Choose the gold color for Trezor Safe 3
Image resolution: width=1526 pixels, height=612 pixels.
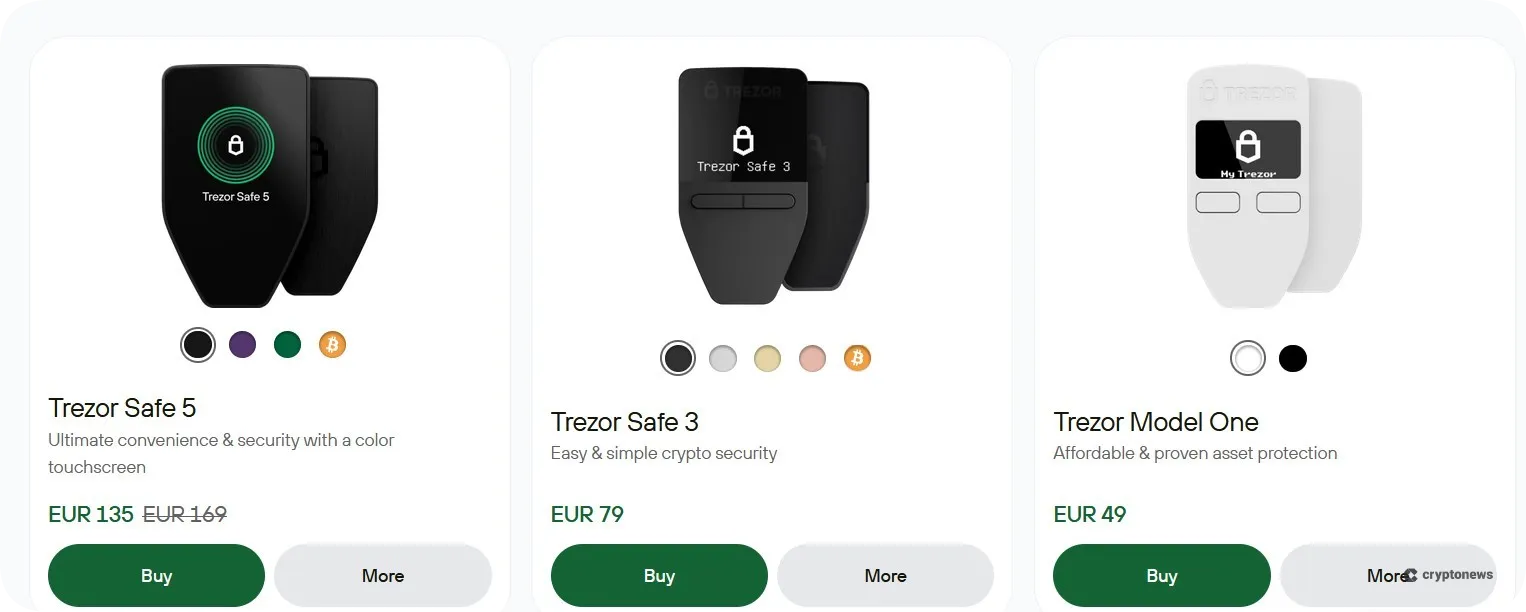(x=767, y=358)
